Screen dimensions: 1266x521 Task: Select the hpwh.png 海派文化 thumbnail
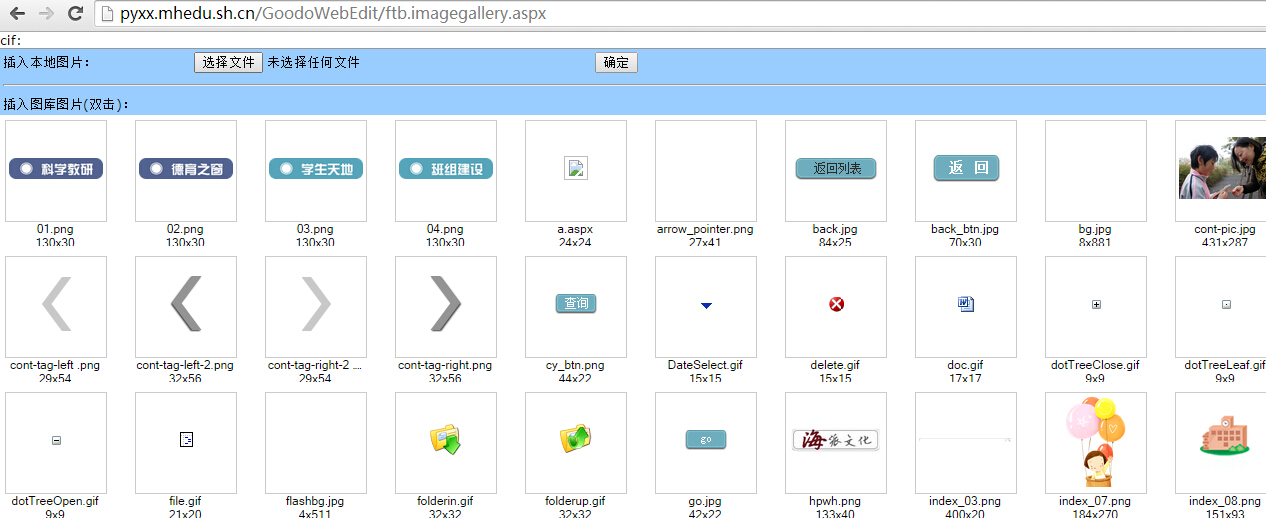coord(836,440)
